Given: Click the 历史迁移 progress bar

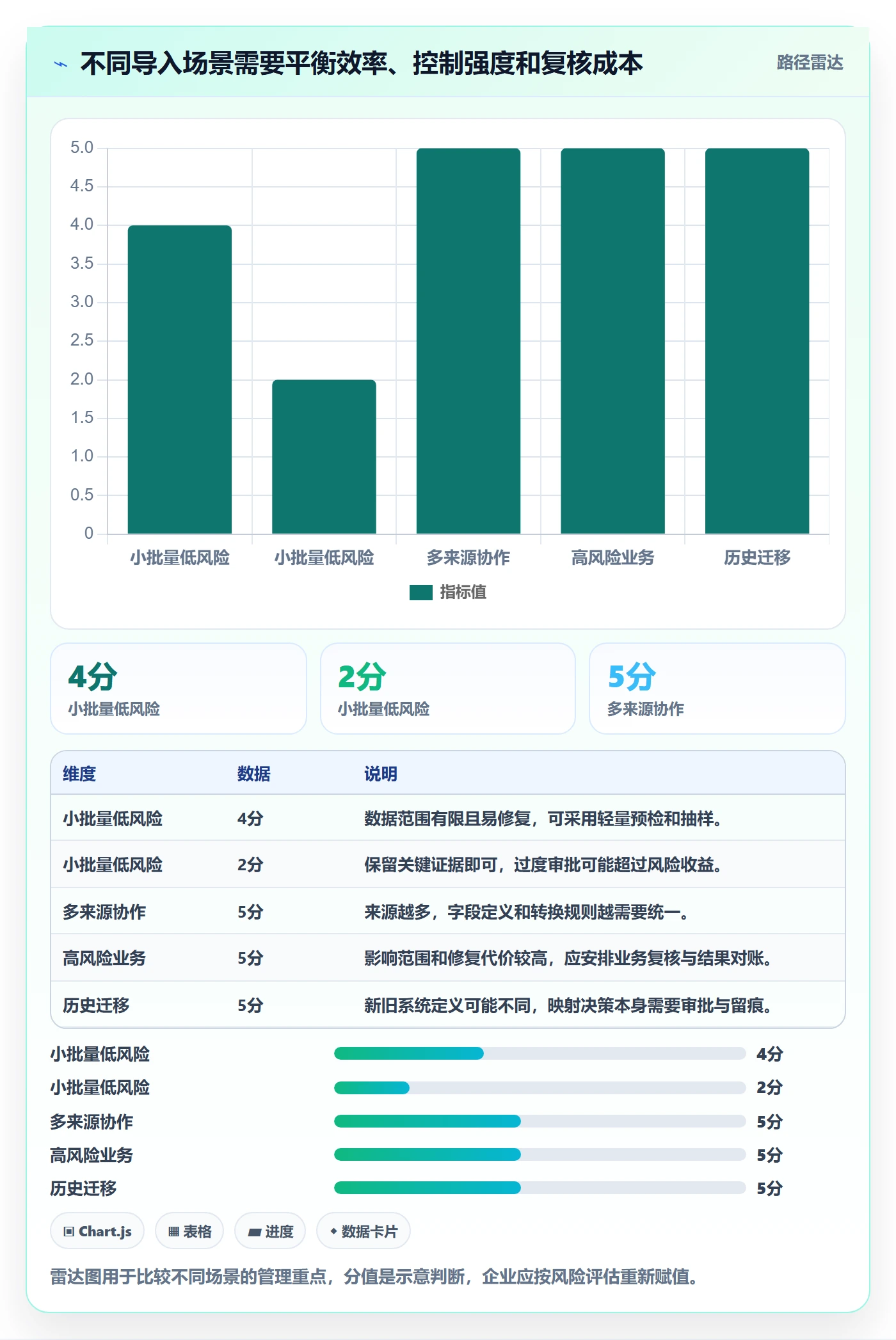Looking at the screenshot, I should tap(540, 1188).
